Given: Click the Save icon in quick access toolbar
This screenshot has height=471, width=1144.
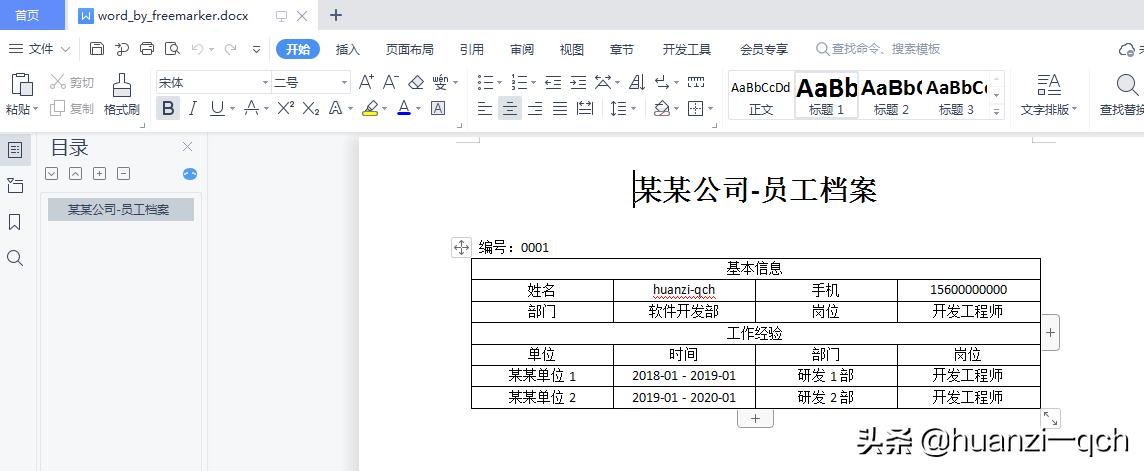Looking at the screenshot, I should [96, 49].
